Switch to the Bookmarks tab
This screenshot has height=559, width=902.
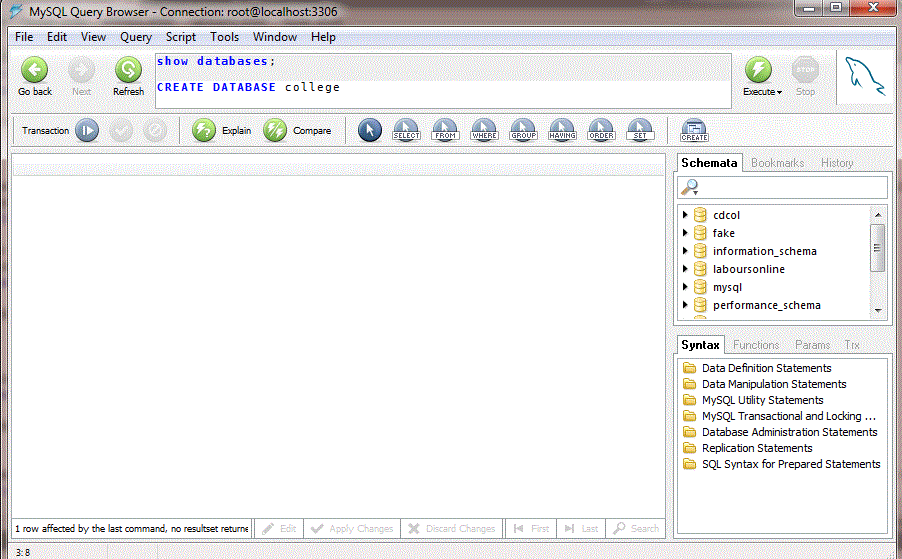coord(777,163)
